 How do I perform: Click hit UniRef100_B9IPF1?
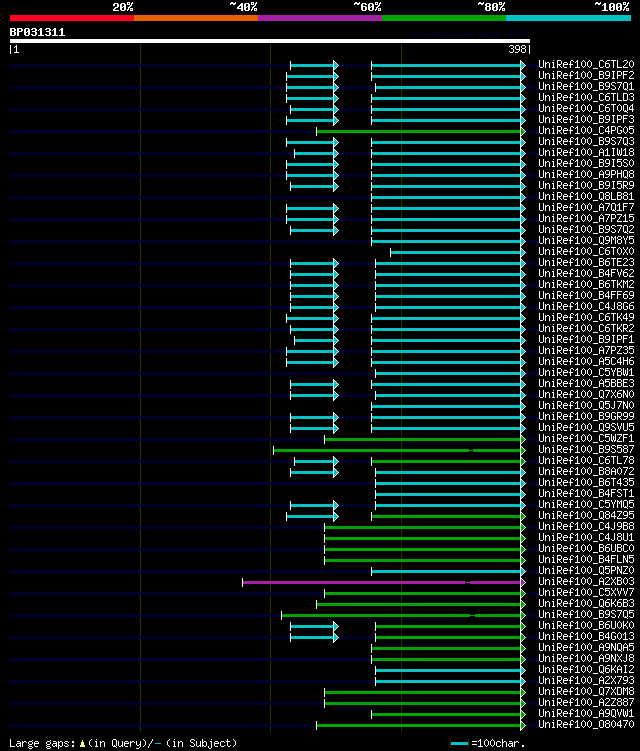586,340
